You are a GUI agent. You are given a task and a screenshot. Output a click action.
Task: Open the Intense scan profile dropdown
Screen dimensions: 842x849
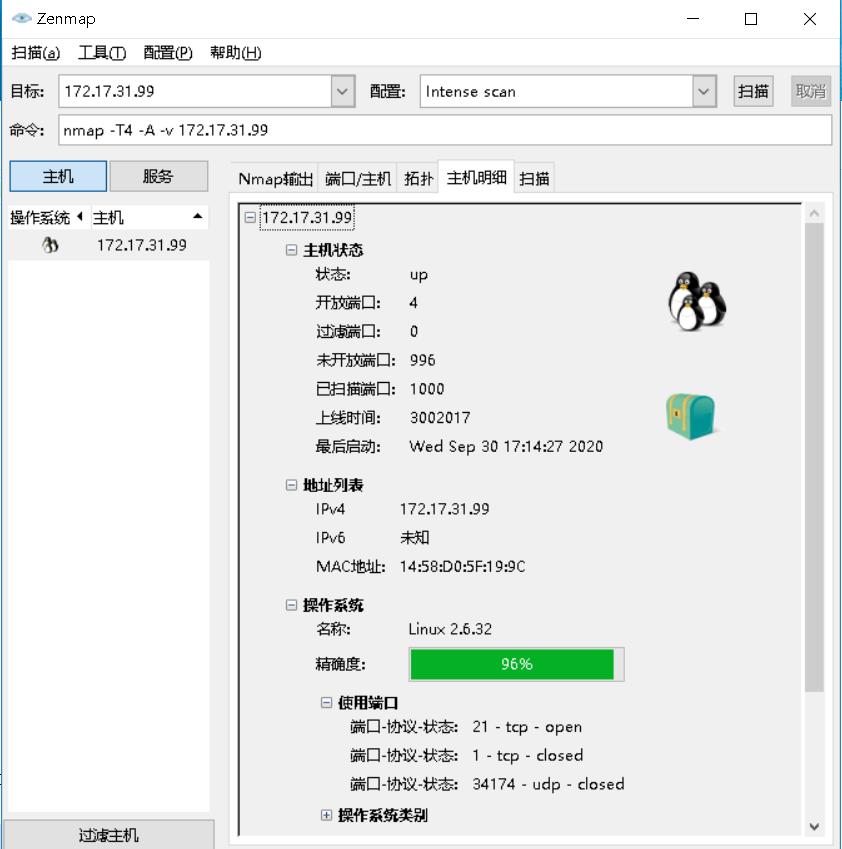(703, 91)
